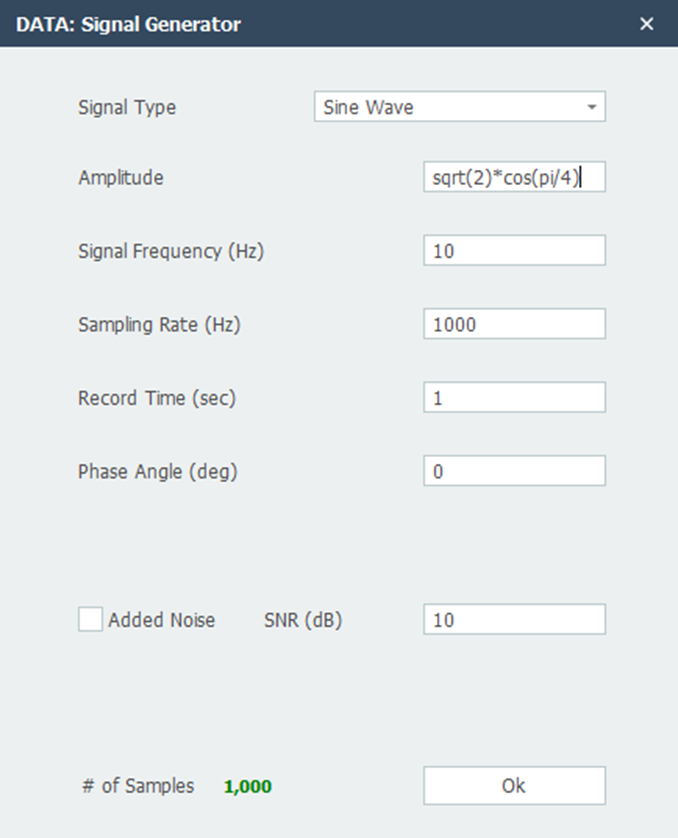Click the 'Amplitude' label text

pos(120,178)
